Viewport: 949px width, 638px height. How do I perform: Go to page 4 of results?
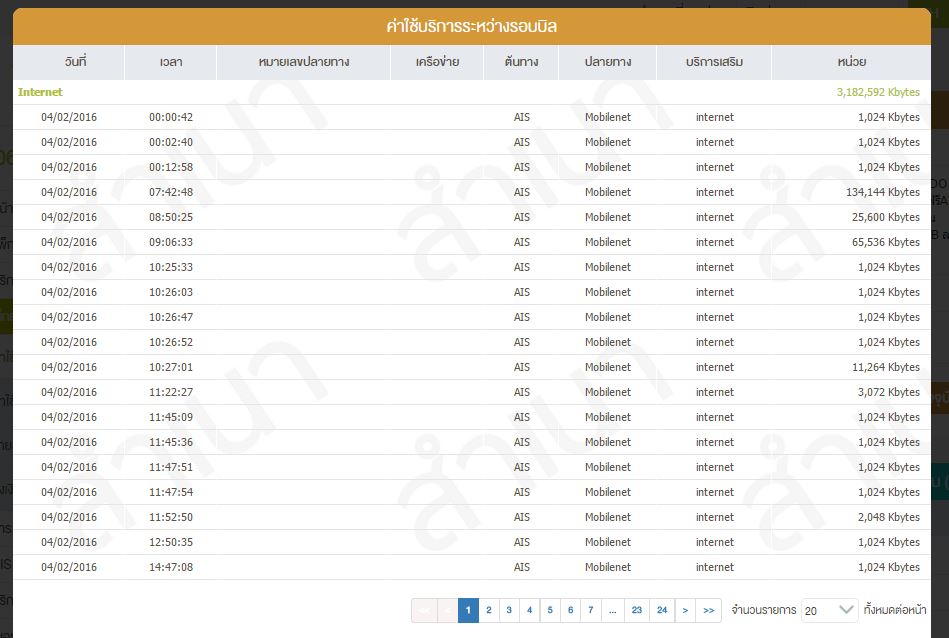(x=530, y=610)
